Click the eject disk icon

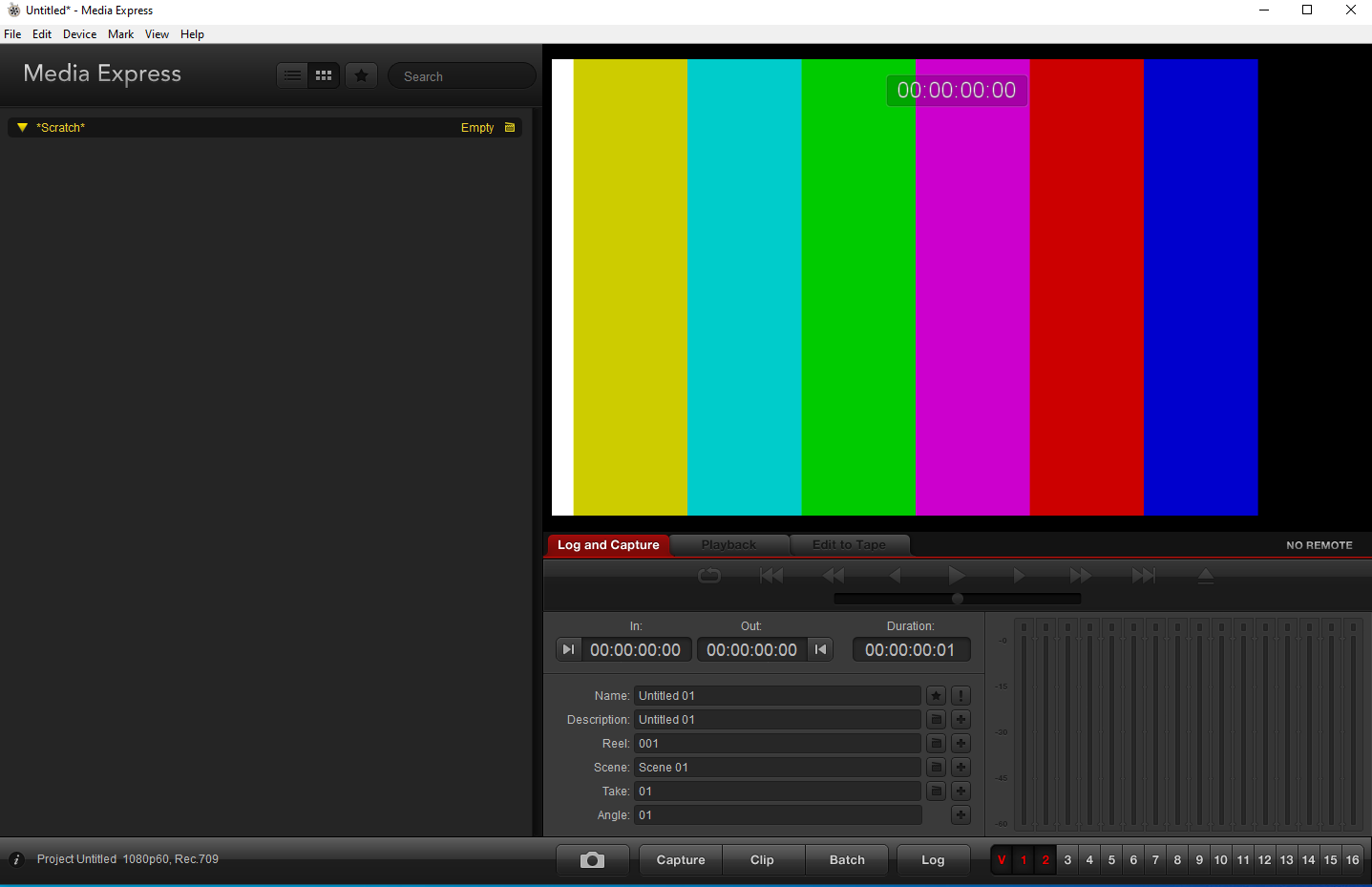(1205, 575)
